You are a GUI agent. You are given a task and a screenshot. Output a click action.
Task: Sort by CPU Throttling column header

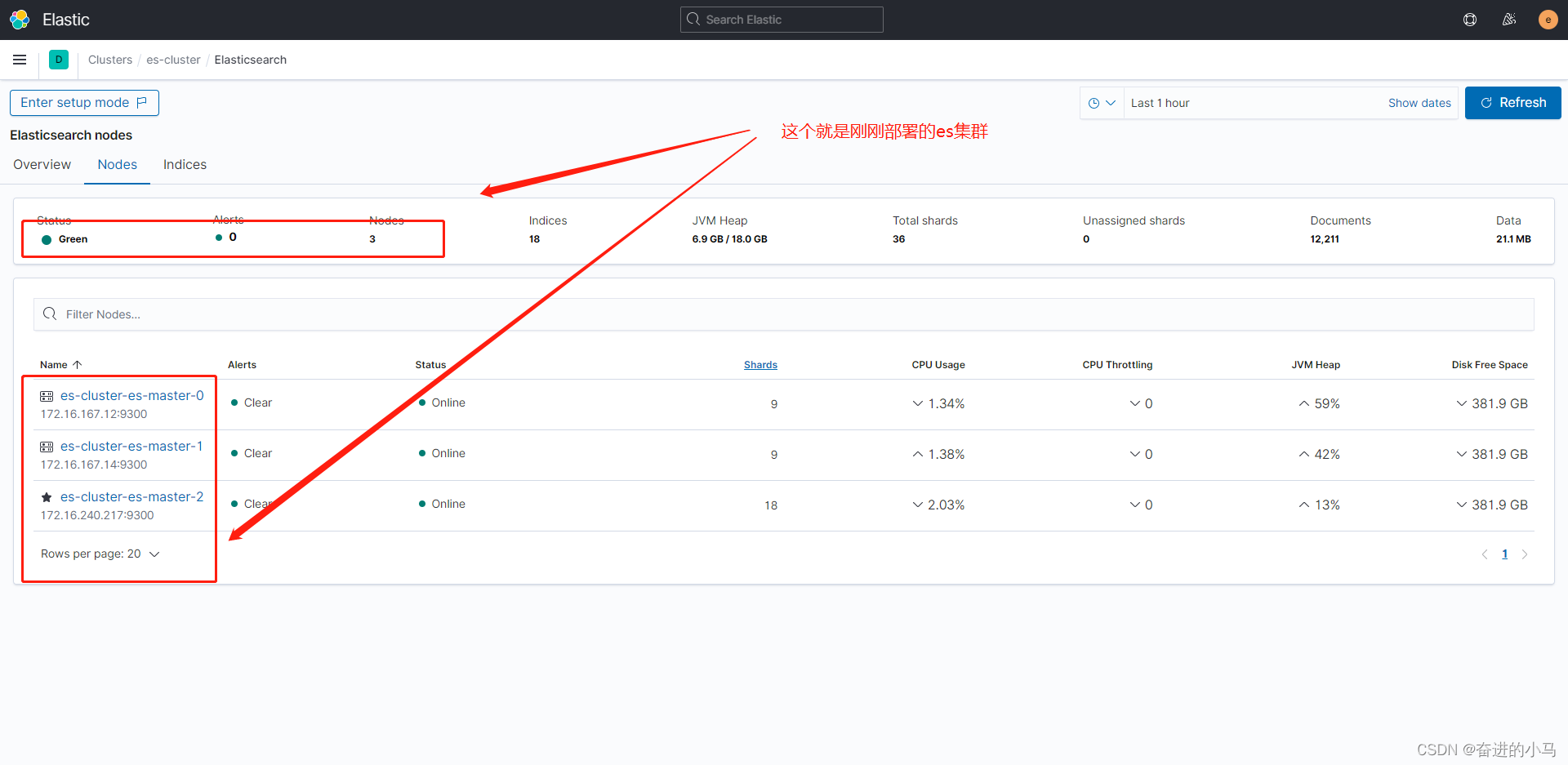pyautogui.click(x=1117, y=365)
